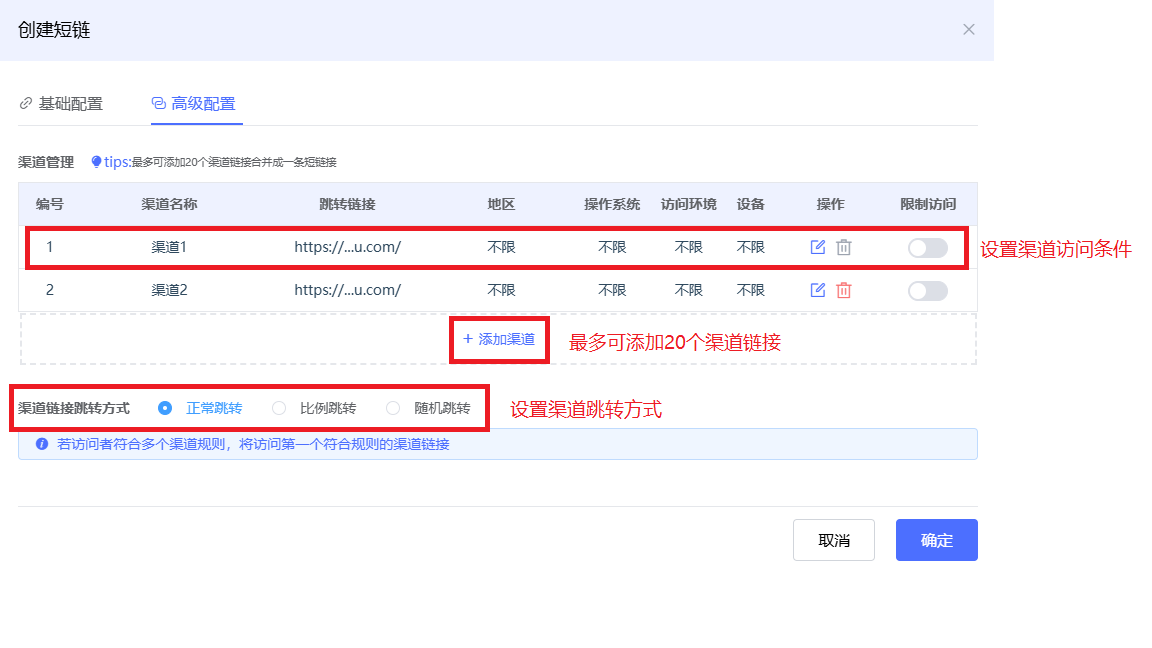Edit channel 2 with pencil icon

817,290
